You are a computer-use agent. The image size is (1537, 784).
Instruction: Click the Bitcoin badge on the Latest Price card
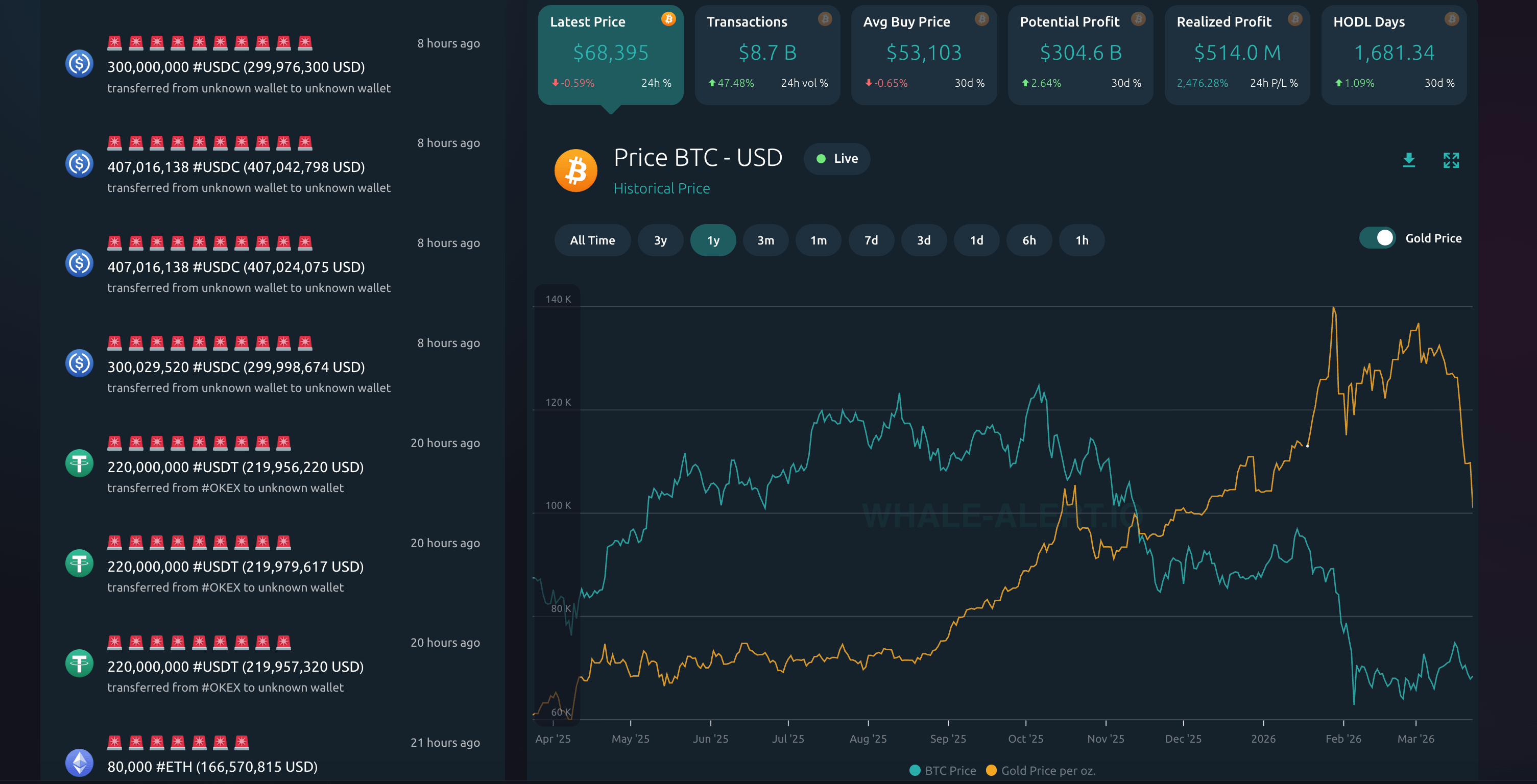(x=668, y=19)
